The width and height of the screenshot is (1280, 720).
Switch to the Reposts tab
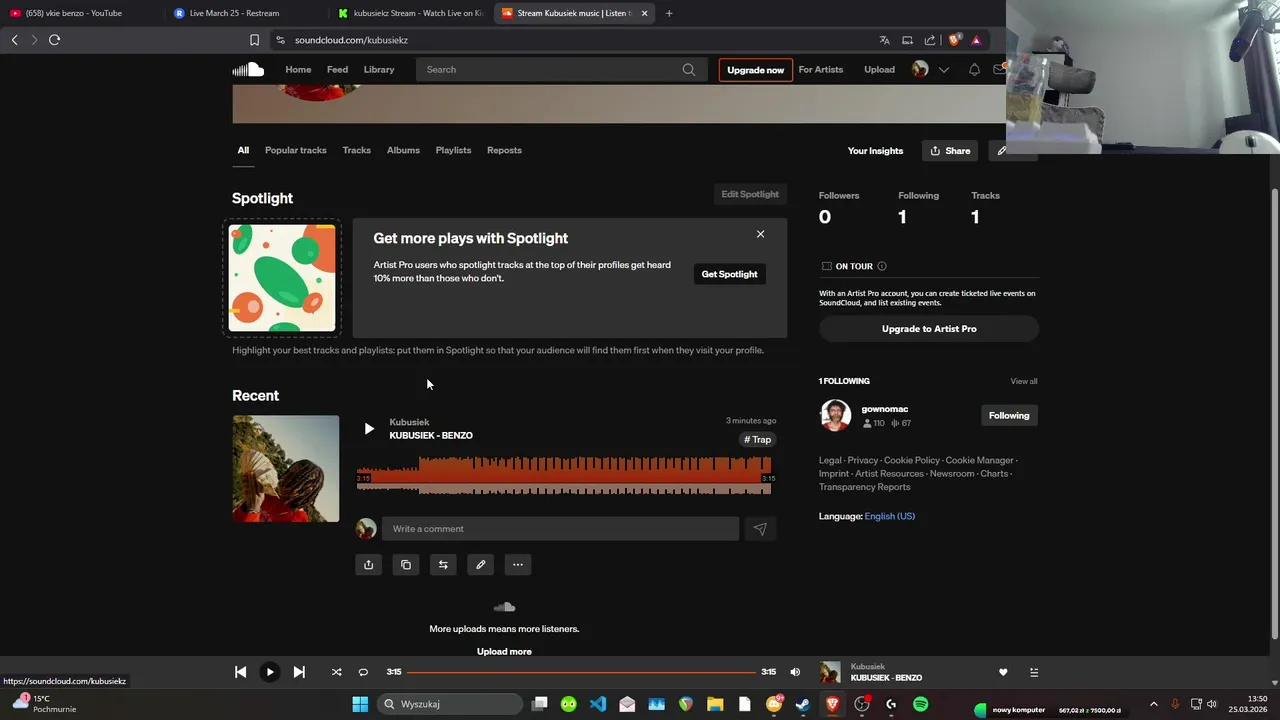[504, 150]
